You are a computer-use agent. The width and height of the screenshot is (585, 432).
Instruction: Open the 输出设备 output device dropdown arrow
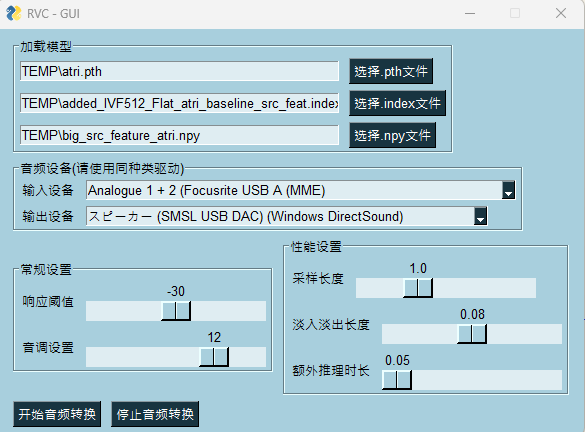tap(480, 216)
